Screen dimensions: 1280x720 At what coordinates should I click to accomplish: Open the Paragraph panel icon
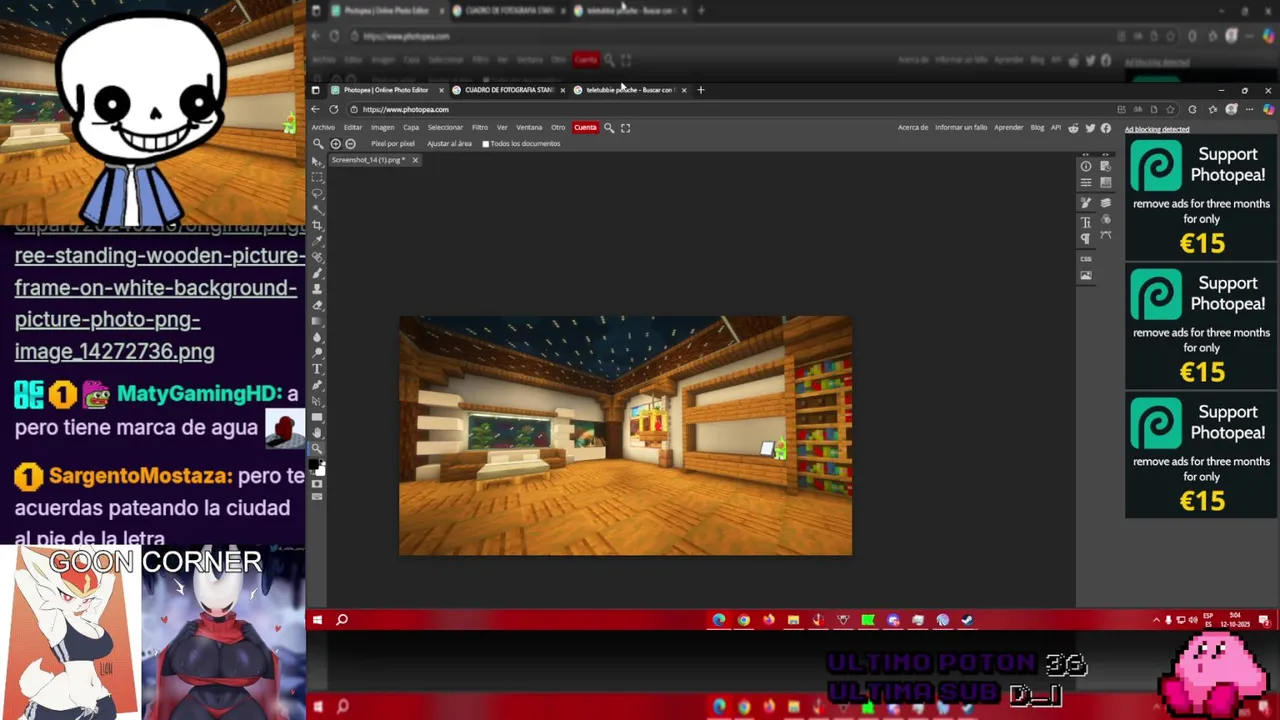point(1086,238)
